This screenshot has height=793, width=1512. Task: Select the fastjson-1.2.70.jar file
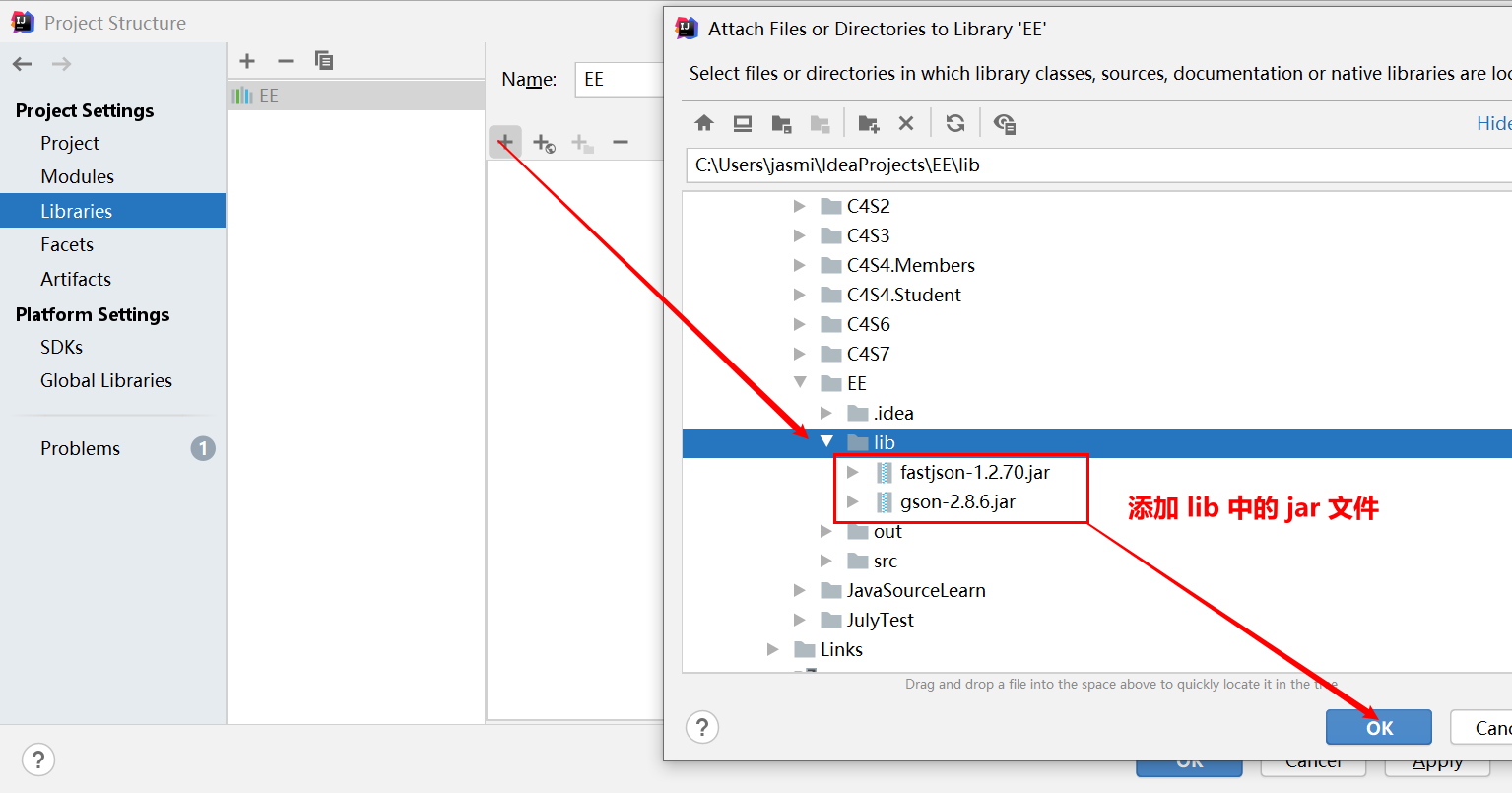pos(975,472)
